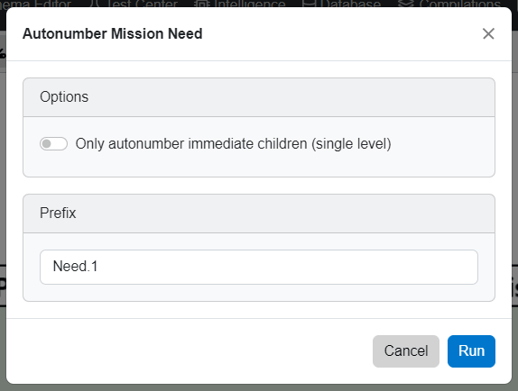Click the Prefix panel header
This screenshot has height=391, width=518.
pyautogui.click(x=259, y=213)
